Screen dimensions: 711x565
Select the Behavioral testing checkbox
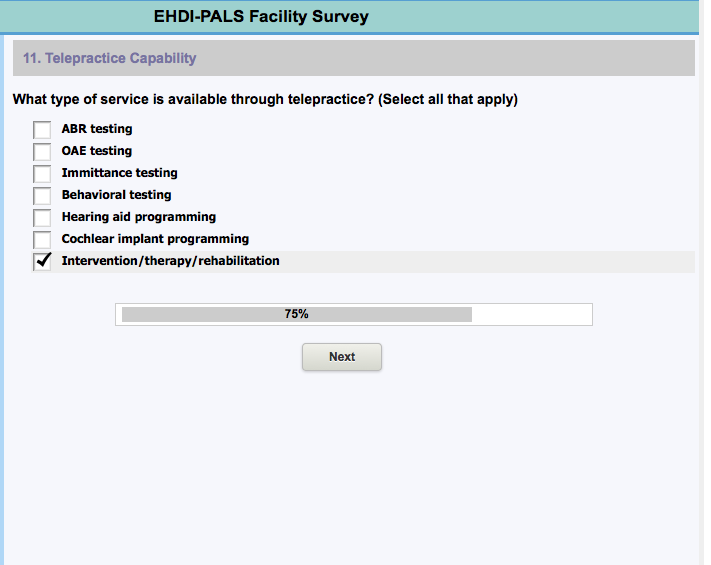(42, 196)
